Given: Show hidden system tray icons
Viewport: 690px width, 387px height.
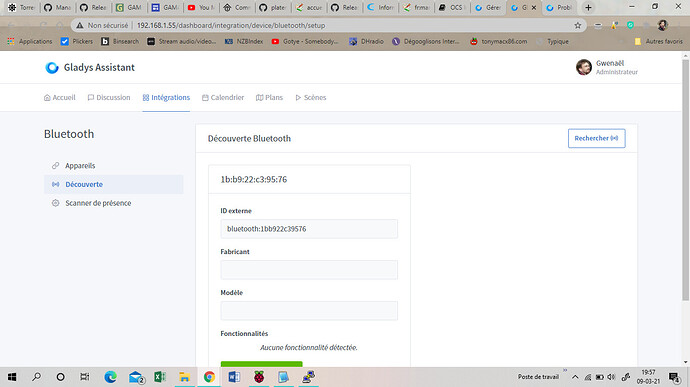Looking at the screenshot, I should (x=575, y=377).
